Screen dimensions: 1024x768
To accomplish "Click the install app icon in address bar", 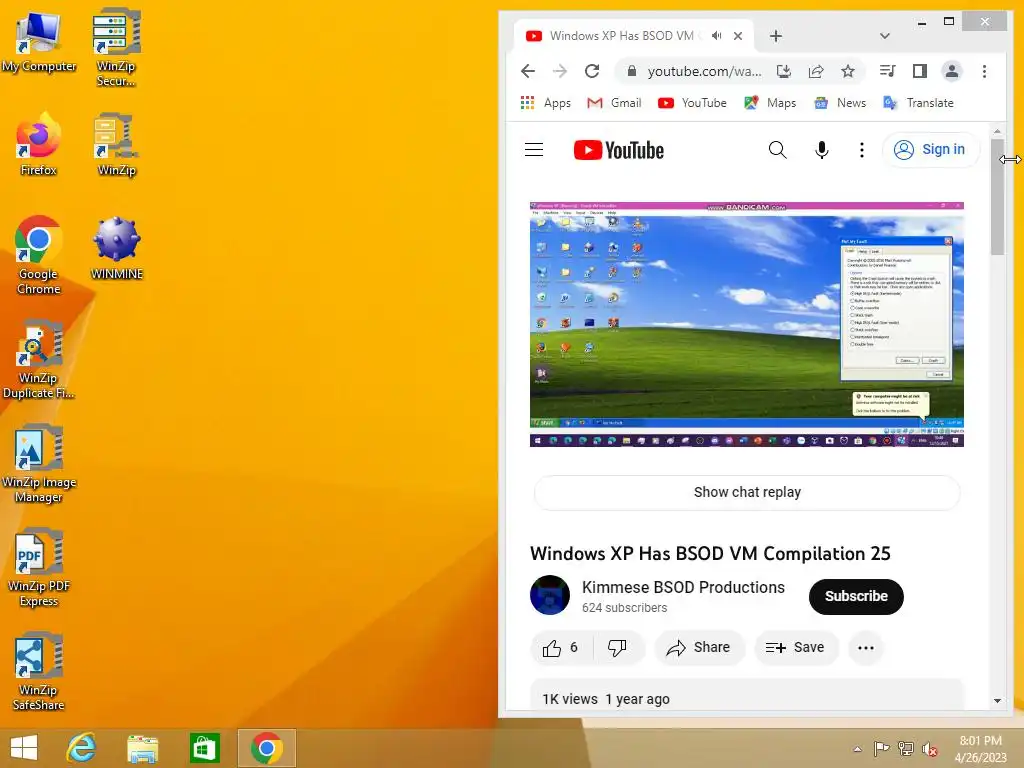I will [x=784, y=71].
